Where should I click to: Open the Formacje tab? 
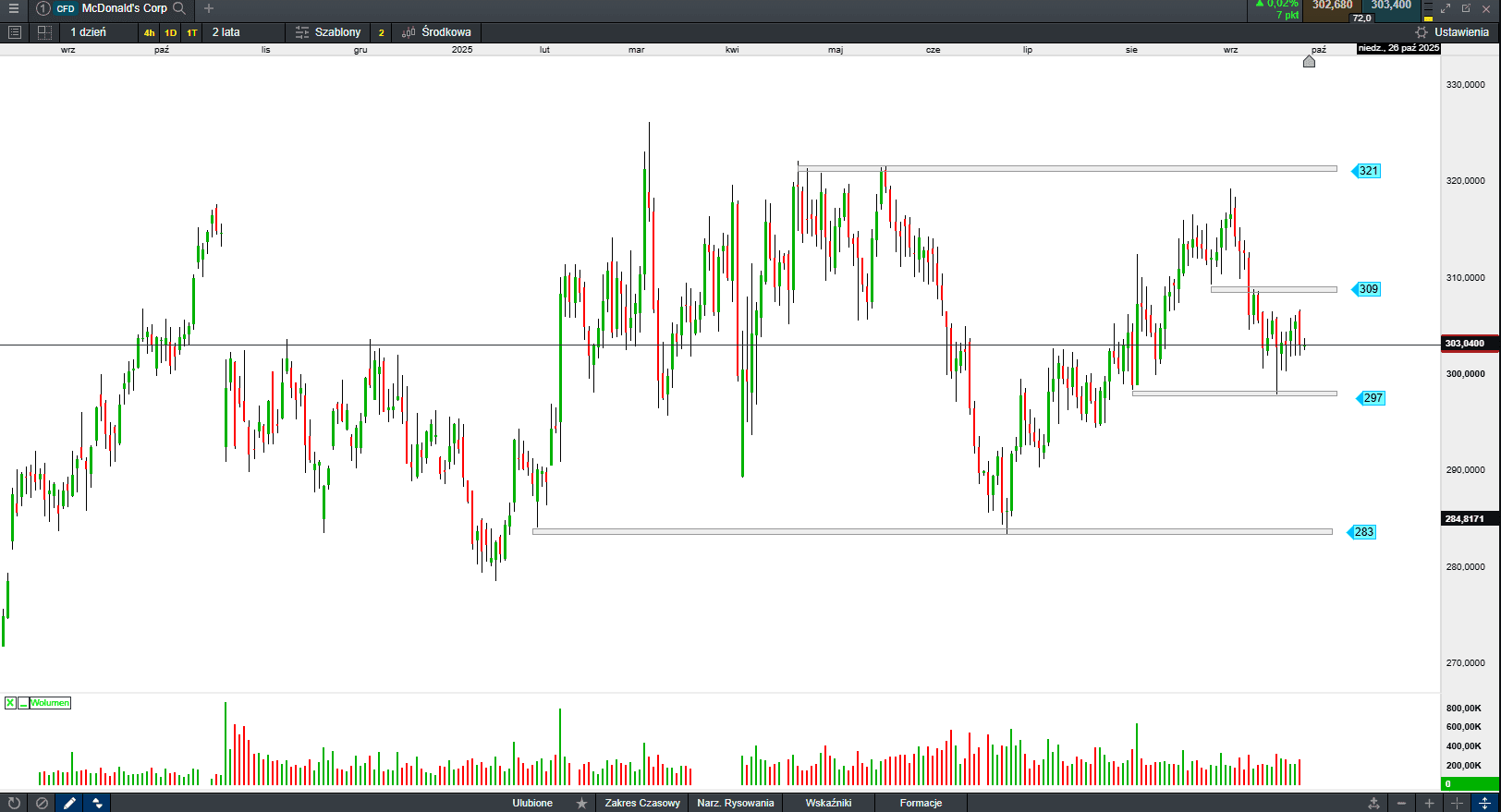[921, 803]
